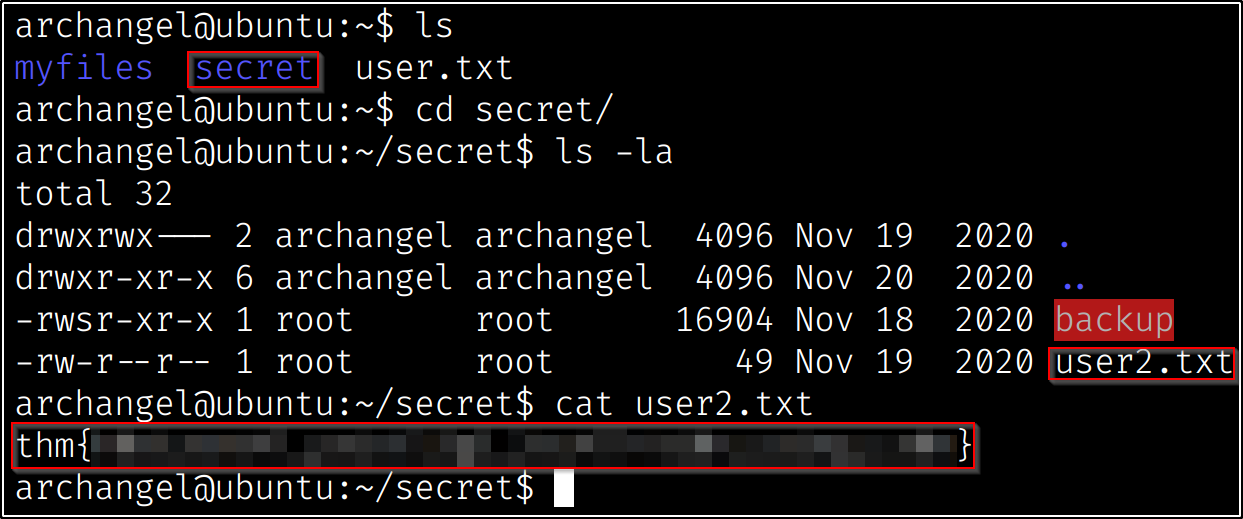Viewport: 1243px width, 519px height.
Task: Click user2.txt in the directory listing
Action: (x=1143, y=363)
